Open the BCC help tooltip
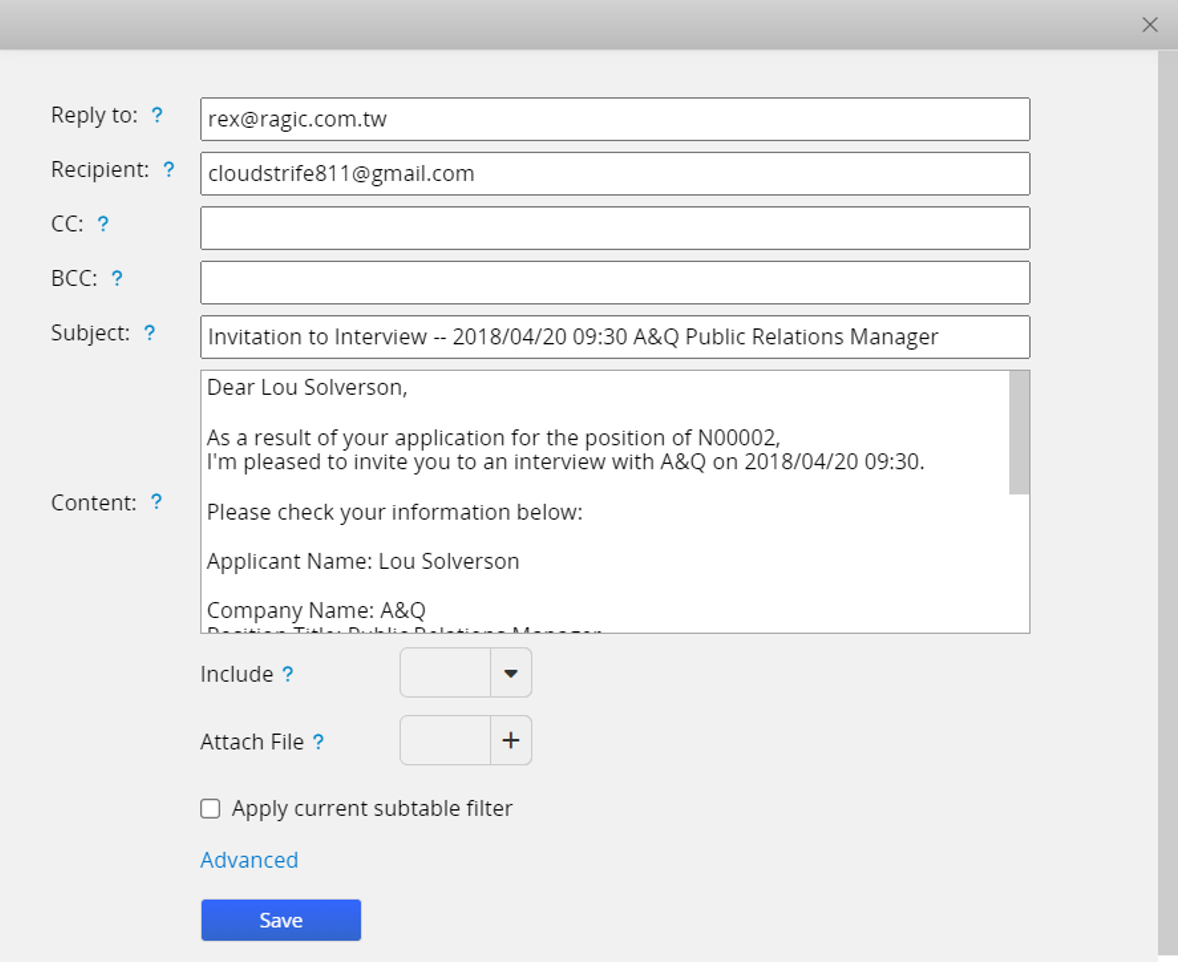Image resolution: width=1178 pixels, height=964 pixels. (x=117, y=278)
